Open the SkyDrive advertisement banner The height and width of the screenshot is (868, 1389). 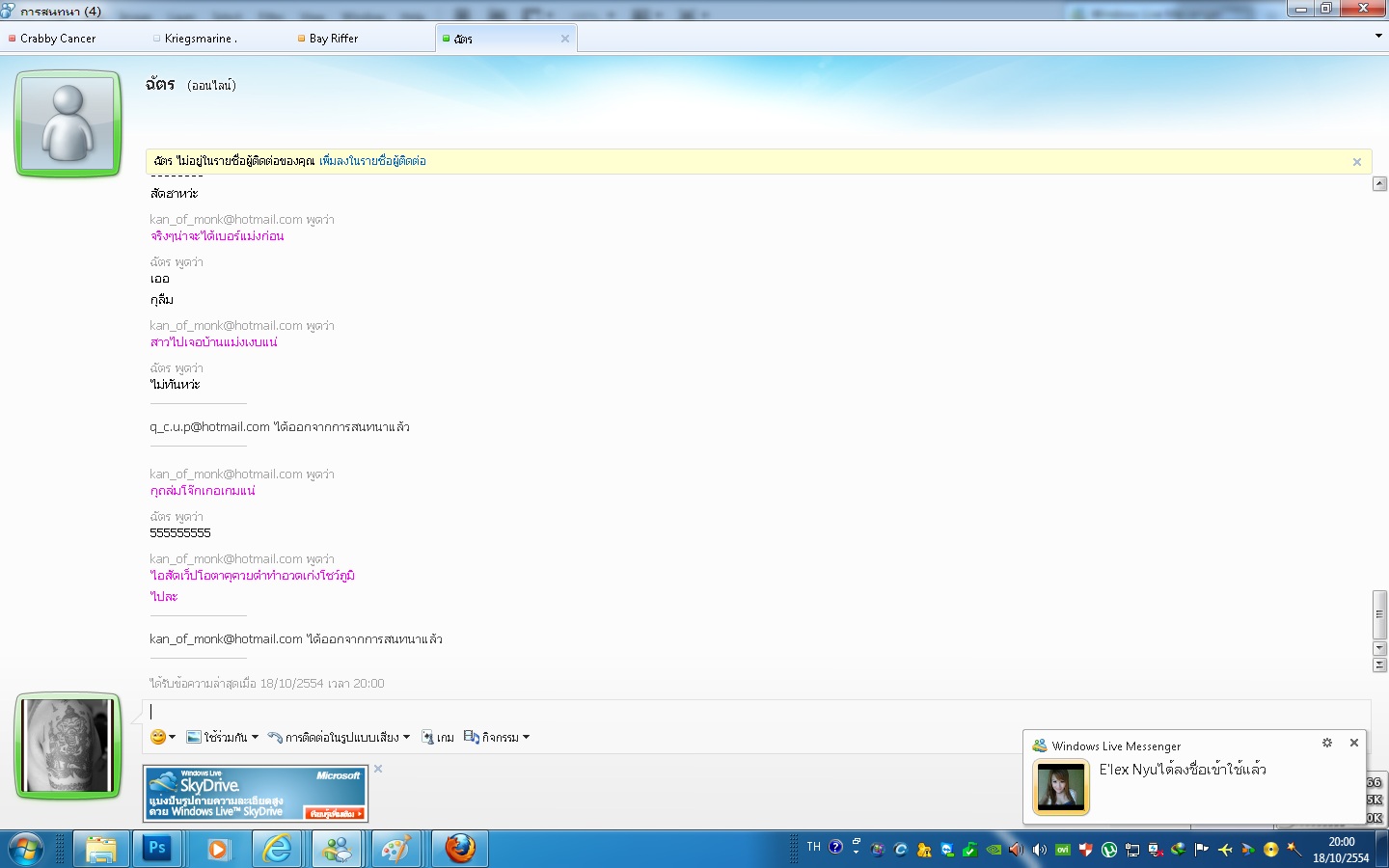coord(256,794)
